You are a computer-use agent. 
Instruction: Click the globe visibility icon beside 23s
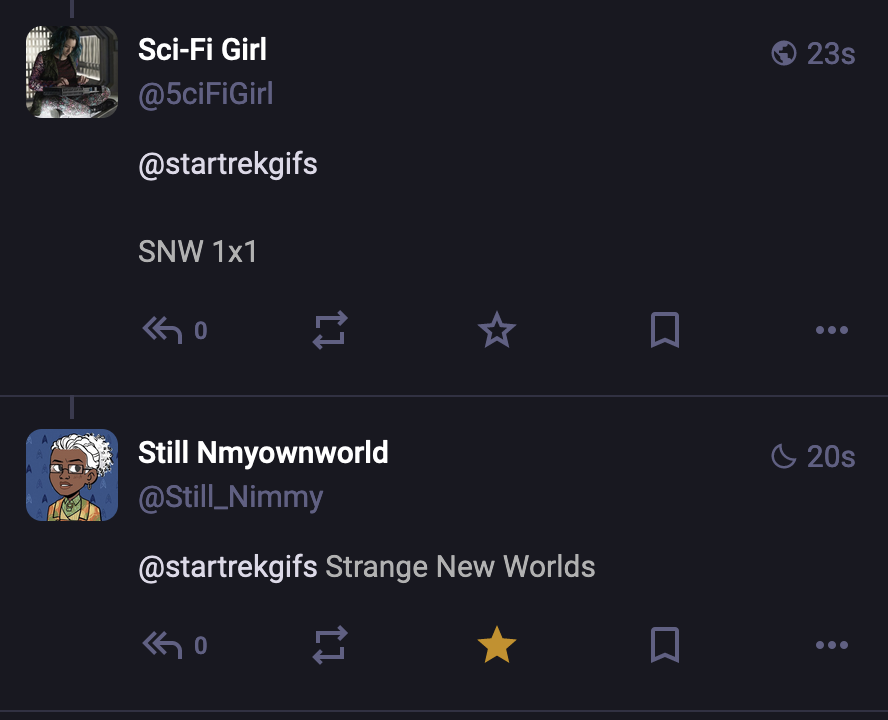click(x=784, y=53)
